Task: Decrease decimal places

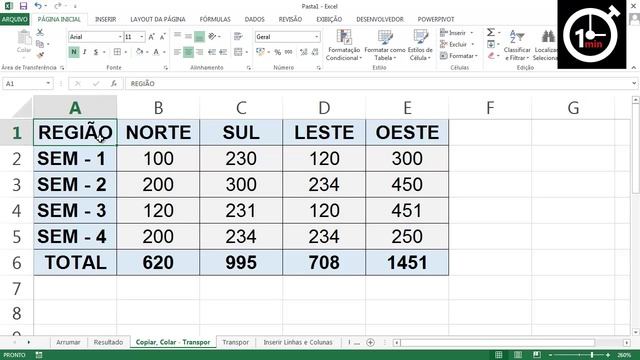Action: click(315, 52)
